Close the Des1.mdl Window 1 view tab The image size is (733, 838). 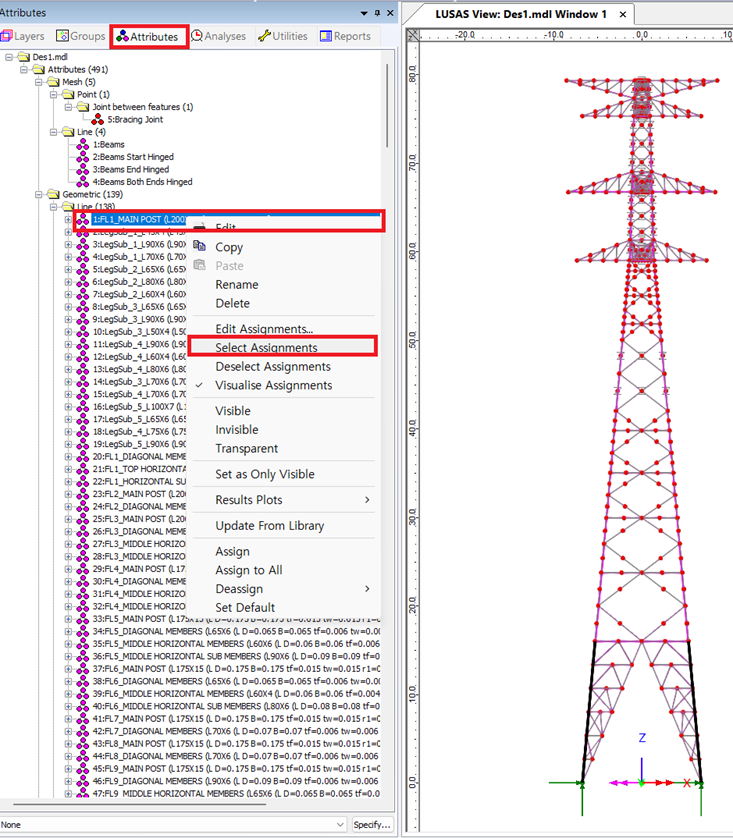(623, 15)
